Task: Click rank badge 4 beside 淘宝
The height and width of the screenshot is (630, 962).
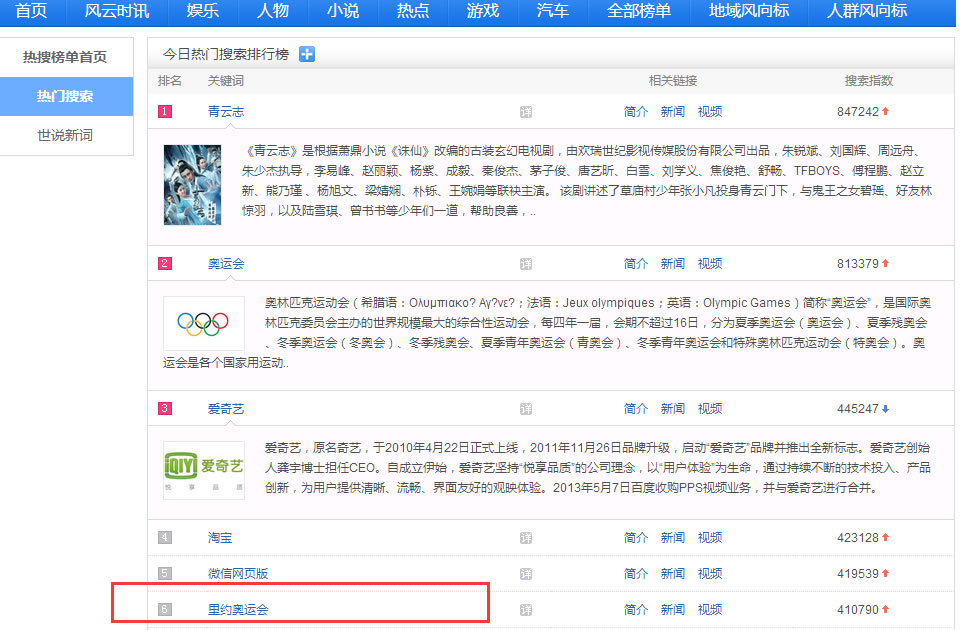Action: coord(165,537)
